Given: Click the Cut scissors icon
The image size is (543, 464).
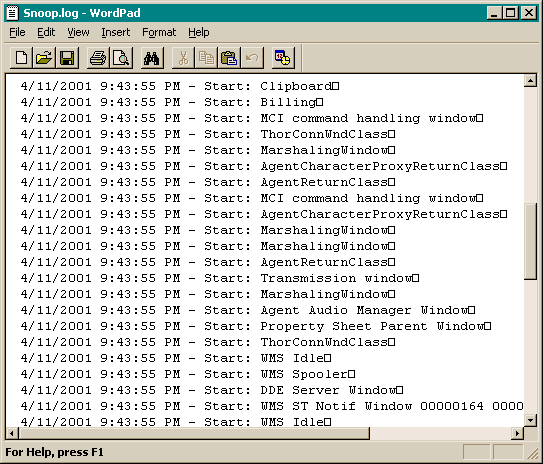Looking at the screenshot, I should coord(183,58).
